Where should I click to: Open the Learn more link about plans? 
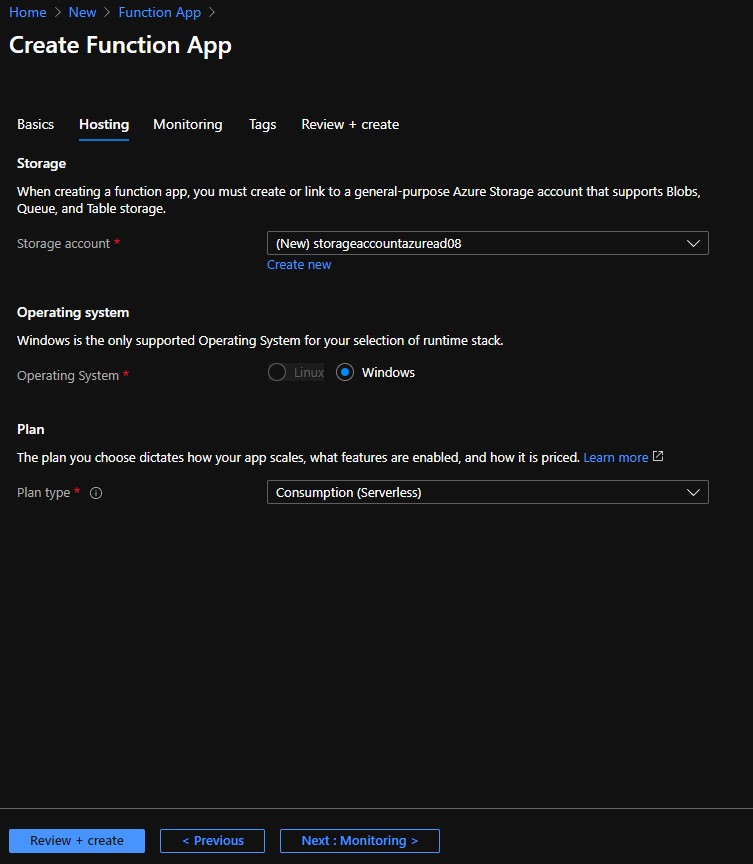pos(615,457)
